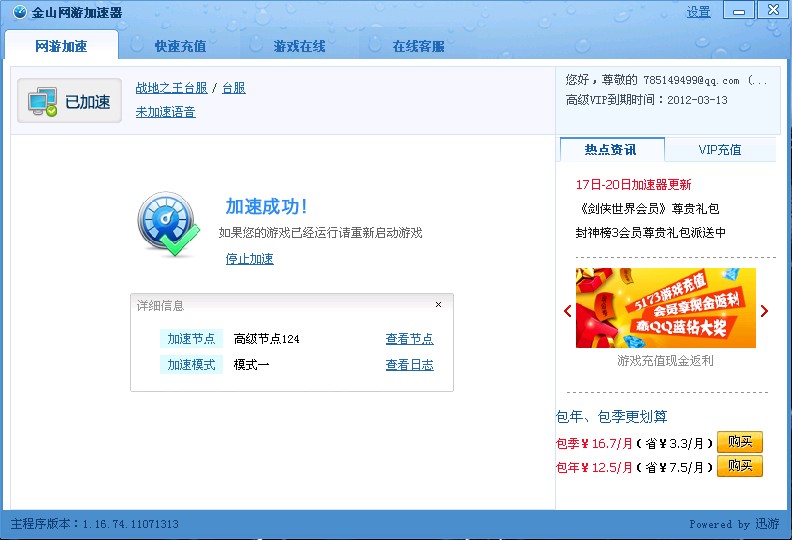Image resolution: width=792 pixels, height=540 pixels.
Task: Open news 封神榜3会员尊贵礼包派送中
Action: tap(651, 232)
